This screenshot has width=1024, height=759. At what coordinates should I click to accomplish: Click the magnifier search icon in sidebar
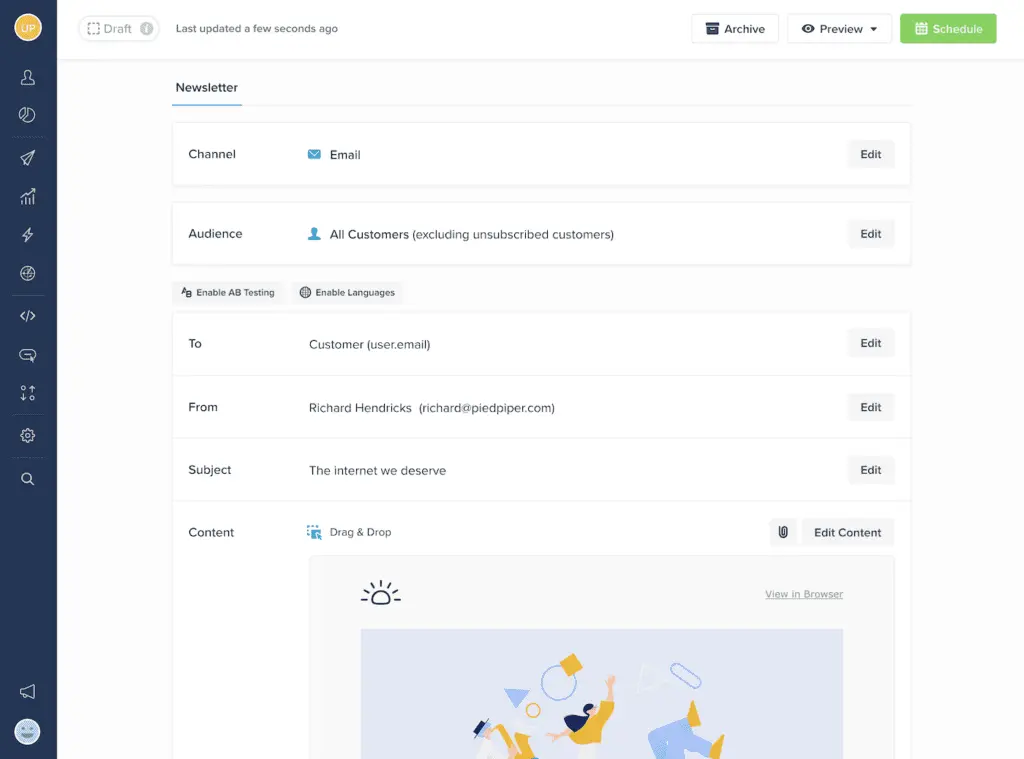coord(28,479)
